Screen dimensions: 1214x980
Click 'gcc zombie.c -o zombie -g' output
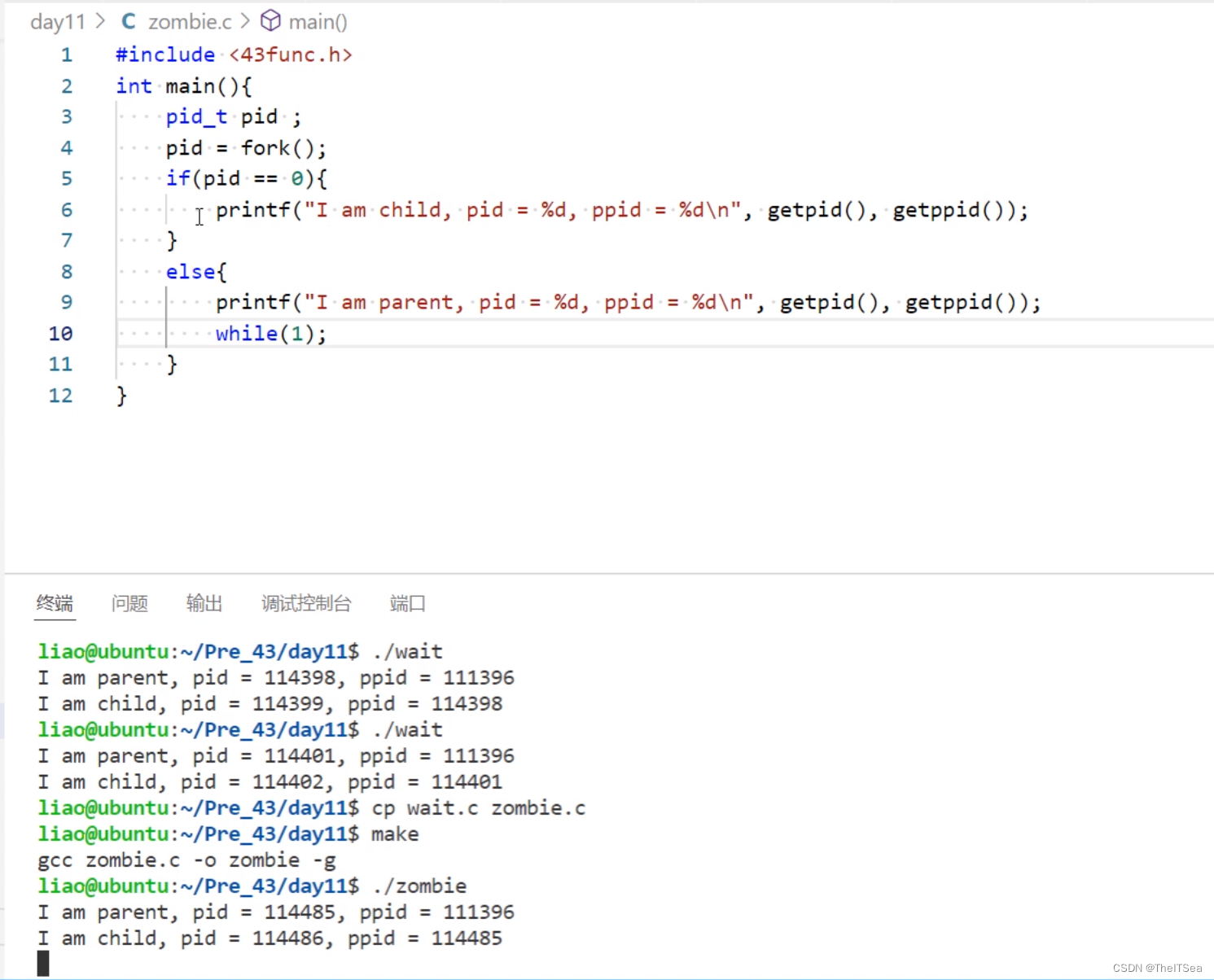(186, 860)
